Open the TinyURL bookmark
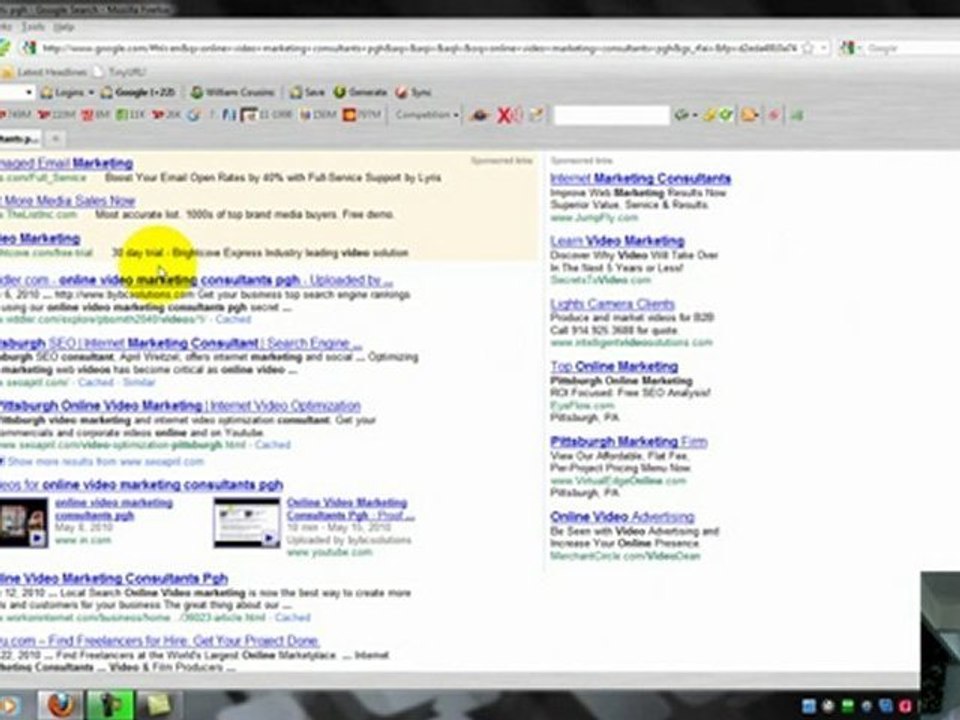 [x=119, y=72]
